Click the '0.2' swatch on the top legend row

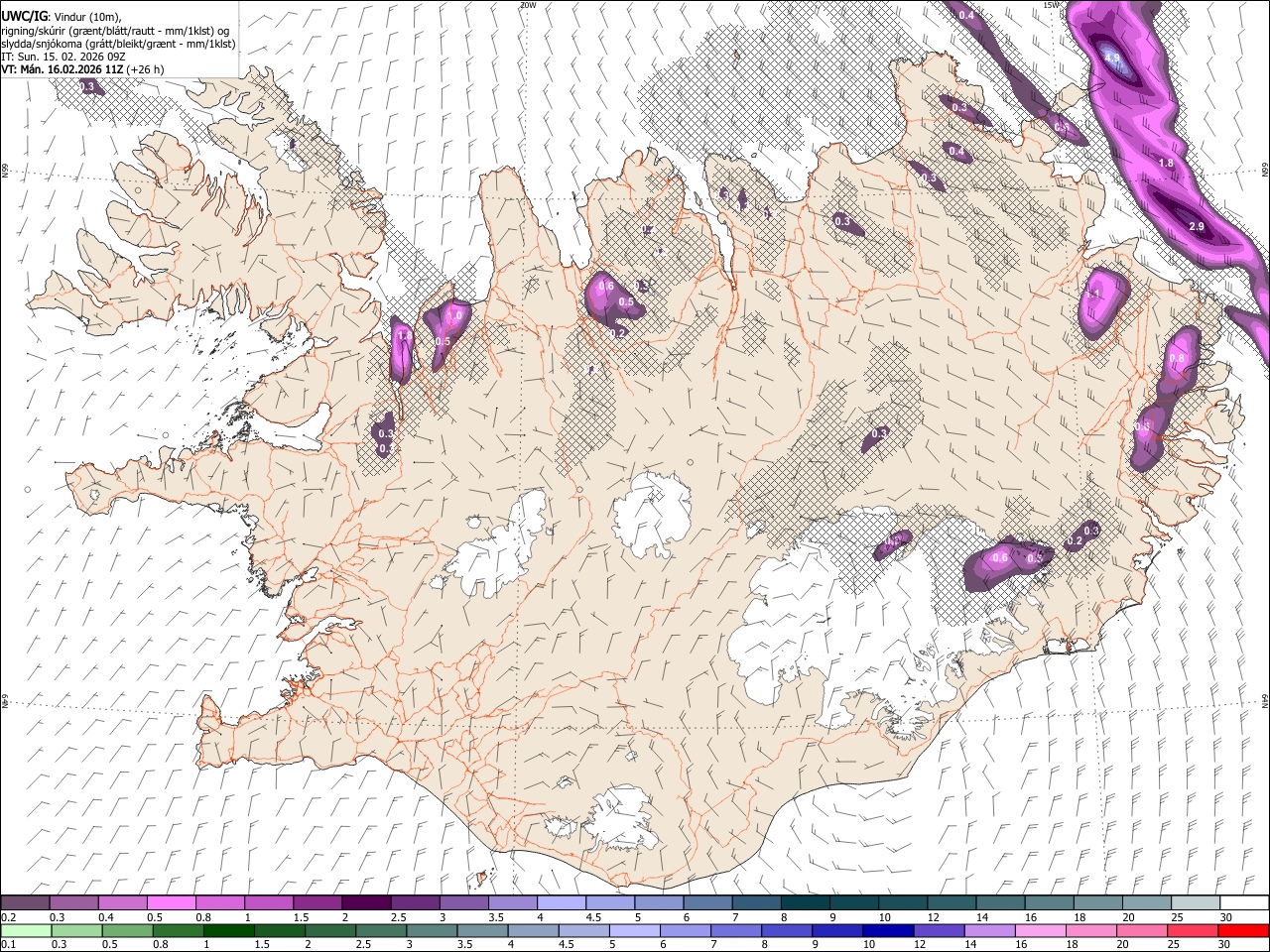[x=25, y=903]
